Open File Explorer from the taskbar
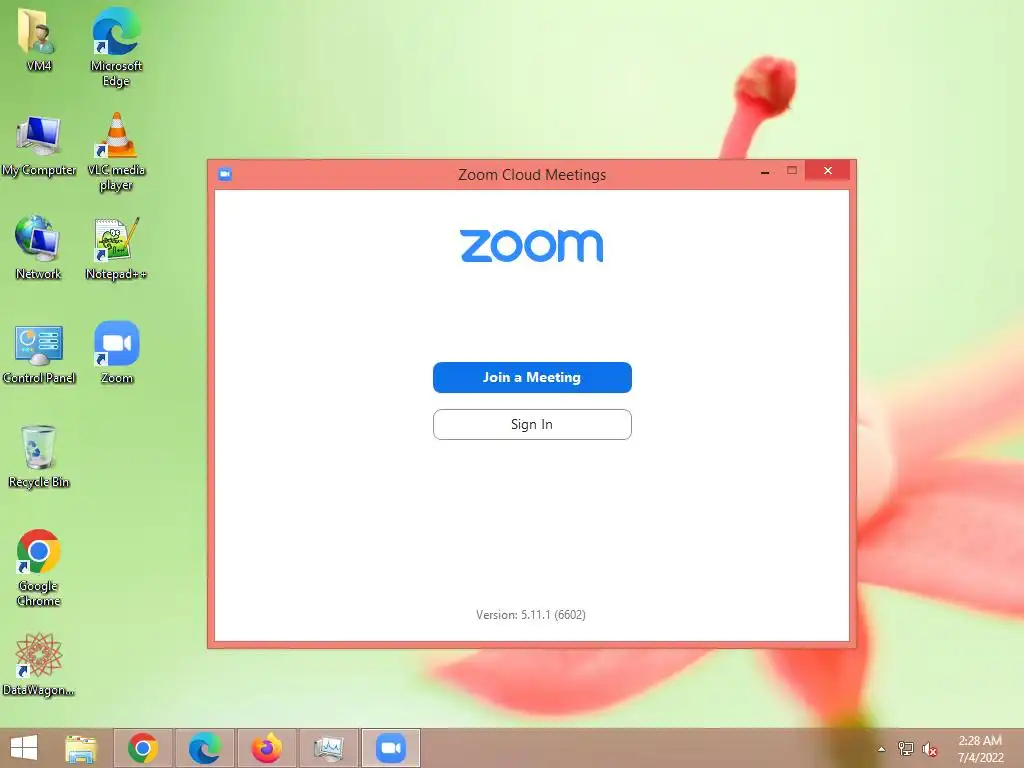 pyautogui.click(x=81, y=748)
